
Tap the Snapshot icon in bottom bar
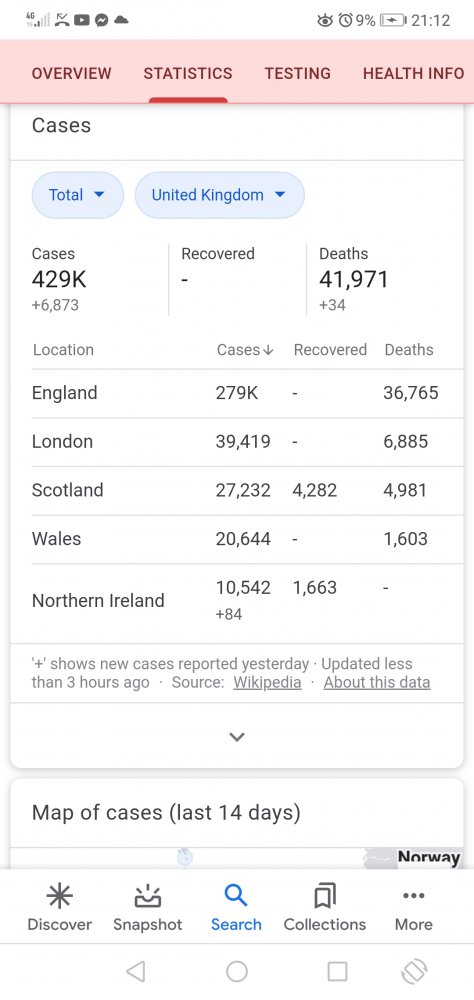[x=147, y=896]
